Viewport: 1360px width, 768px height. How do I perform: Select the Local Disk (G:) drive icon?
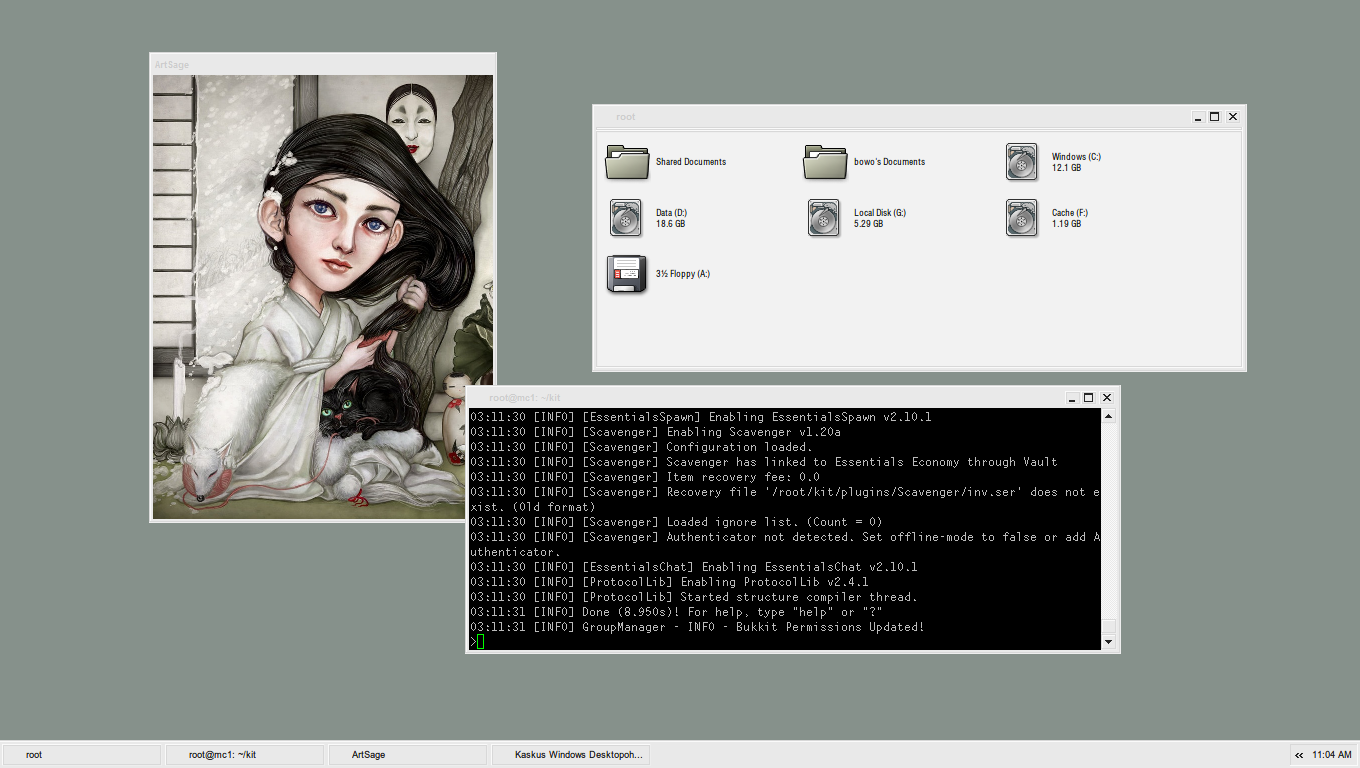[824, 218]
